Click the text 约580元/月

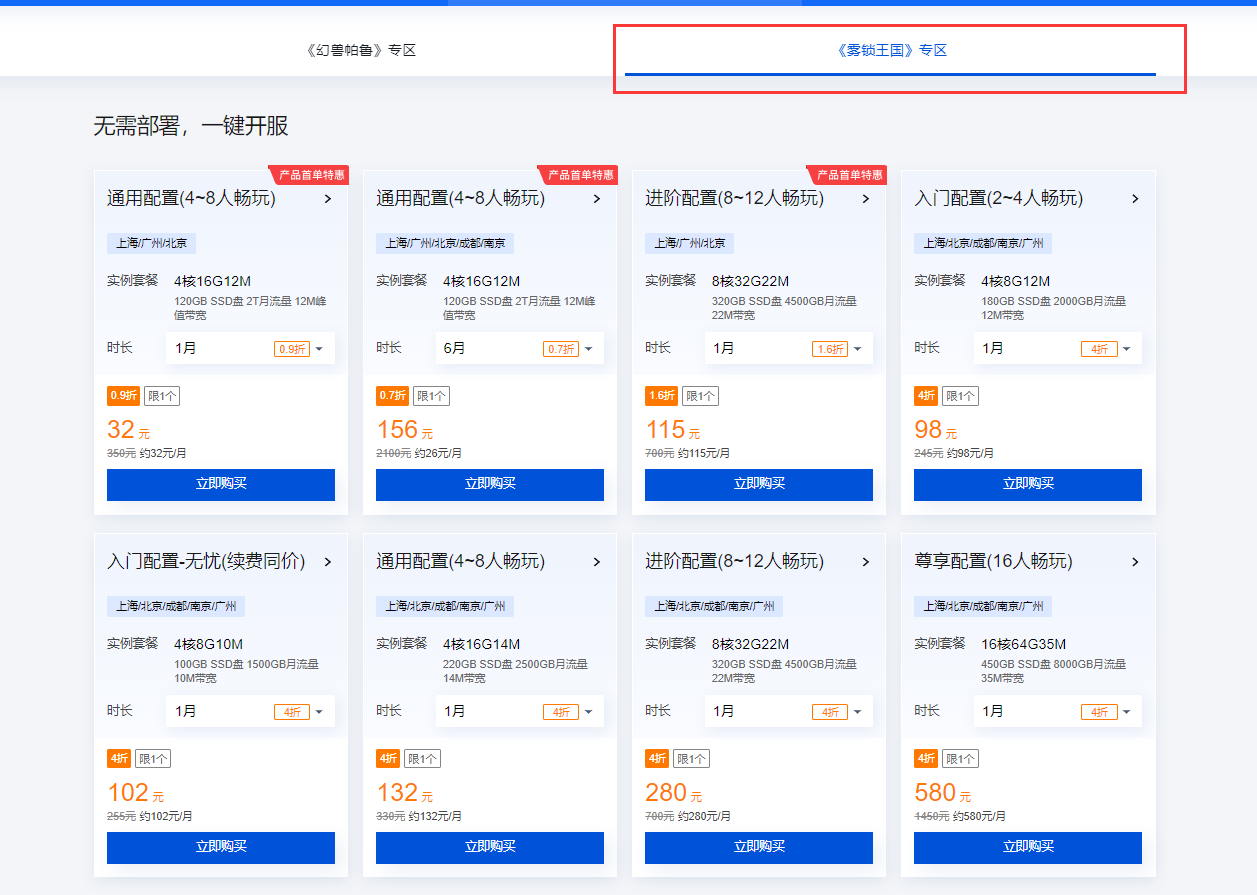pos(980,816)
